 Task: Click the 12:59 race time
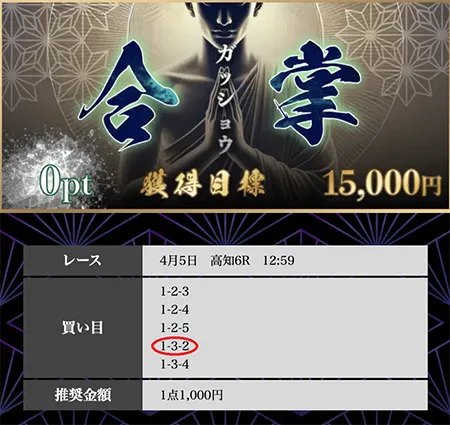[279, 260]
